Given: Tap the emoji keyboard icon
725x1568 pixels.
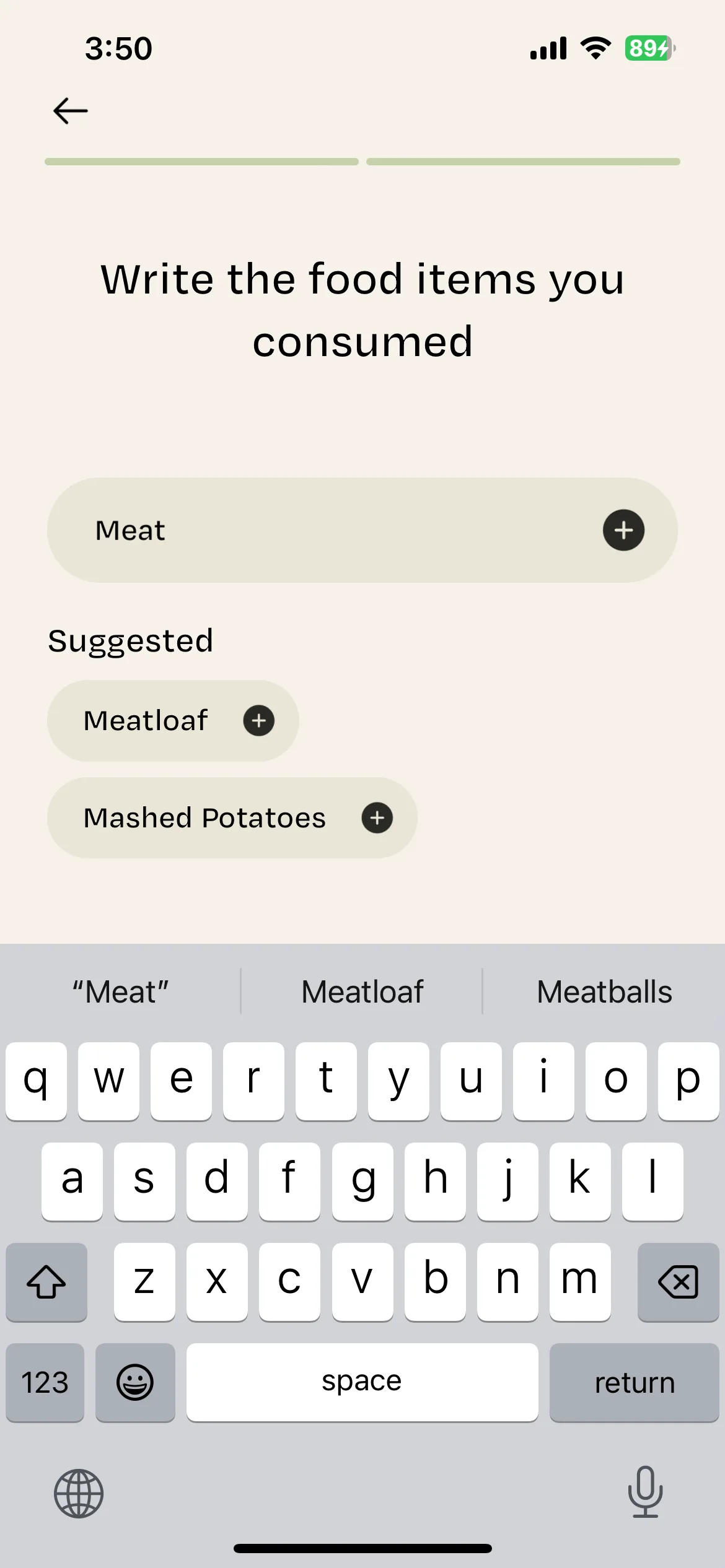Looking at the screenshot, I should (x=135, y=1382).
